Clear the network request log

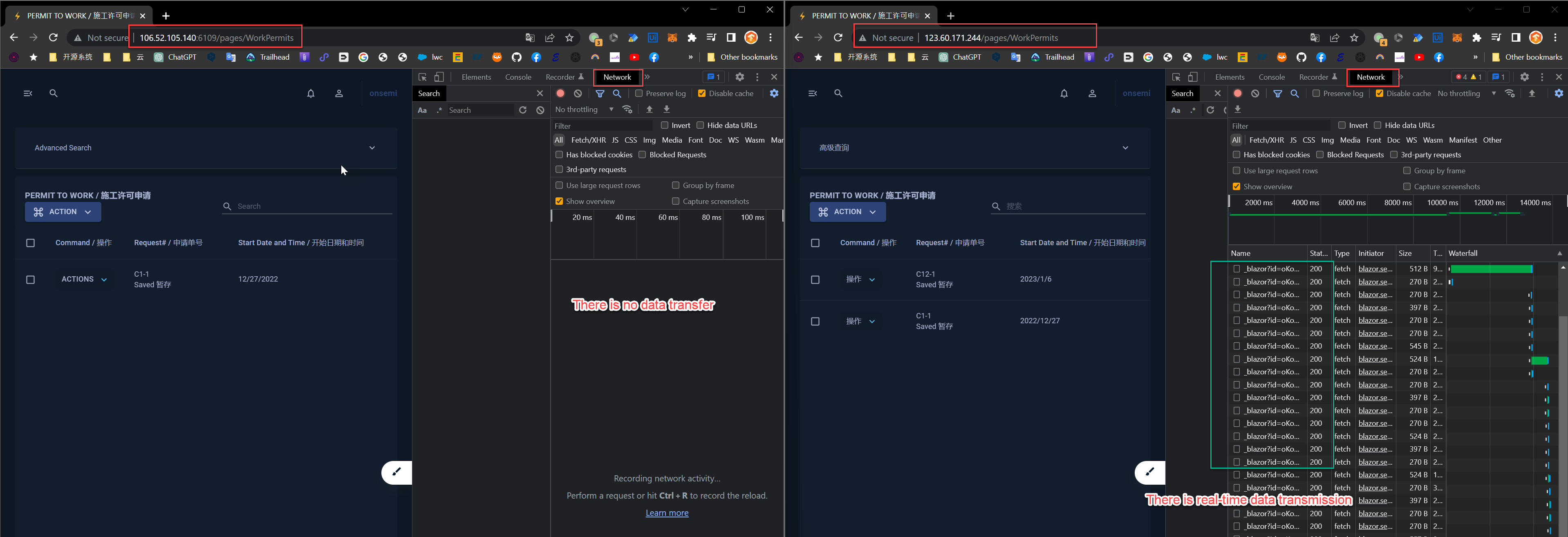pyautogui.click(x=577, y=93)
